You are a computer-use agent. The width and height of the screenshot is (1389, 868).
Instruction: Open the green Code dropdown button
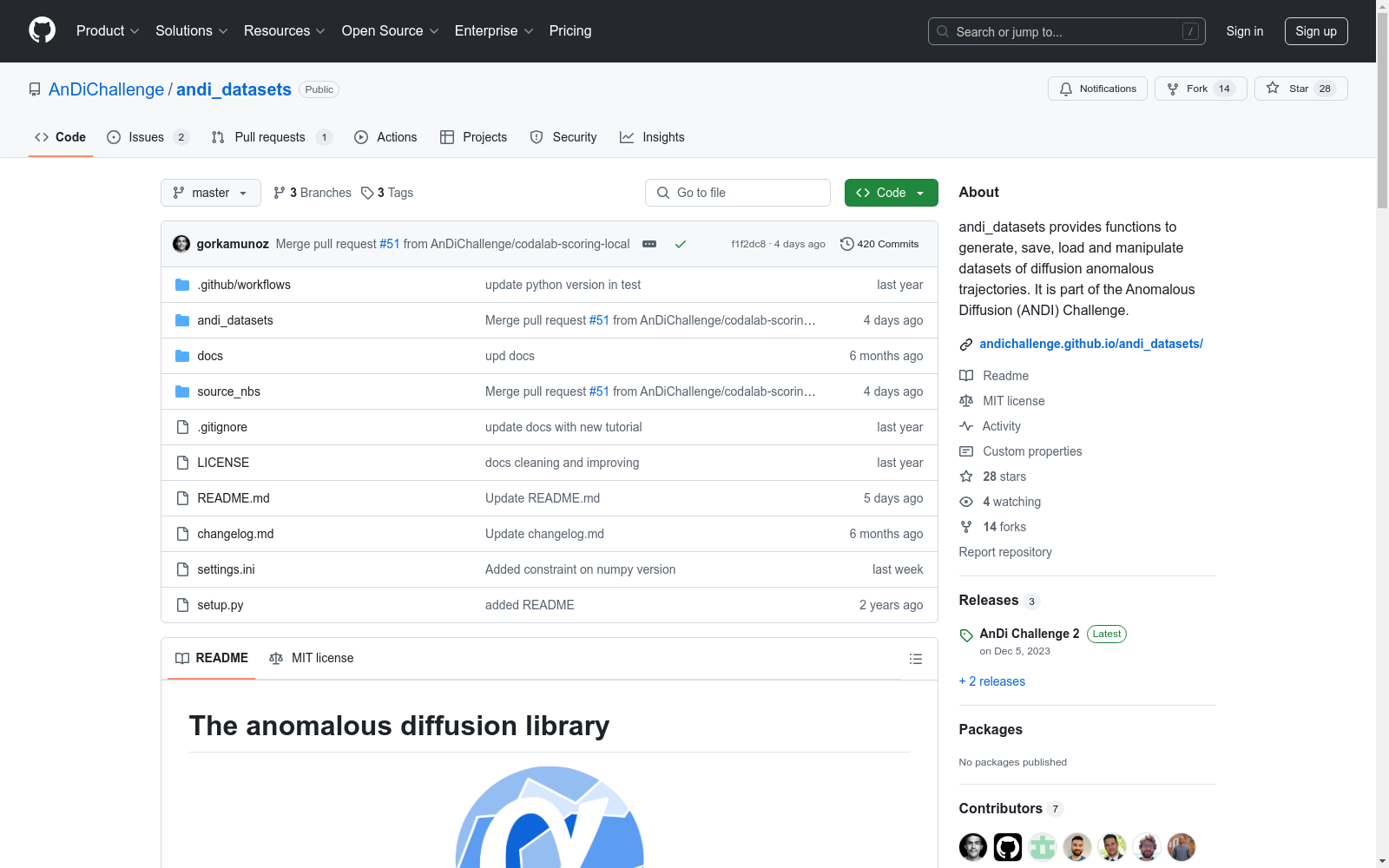[x=891, y=193]
